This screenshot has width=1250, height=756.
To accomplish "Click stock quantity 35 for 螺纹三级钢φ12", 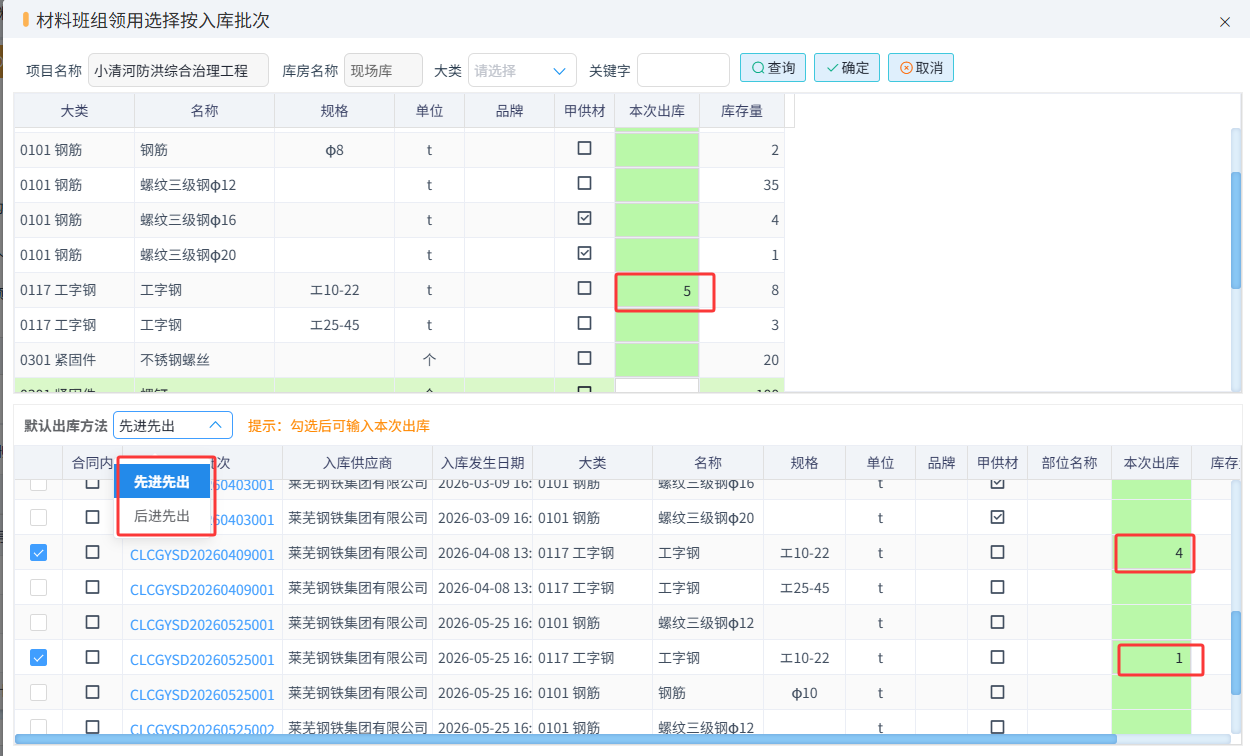I will (x=742, y=185).
